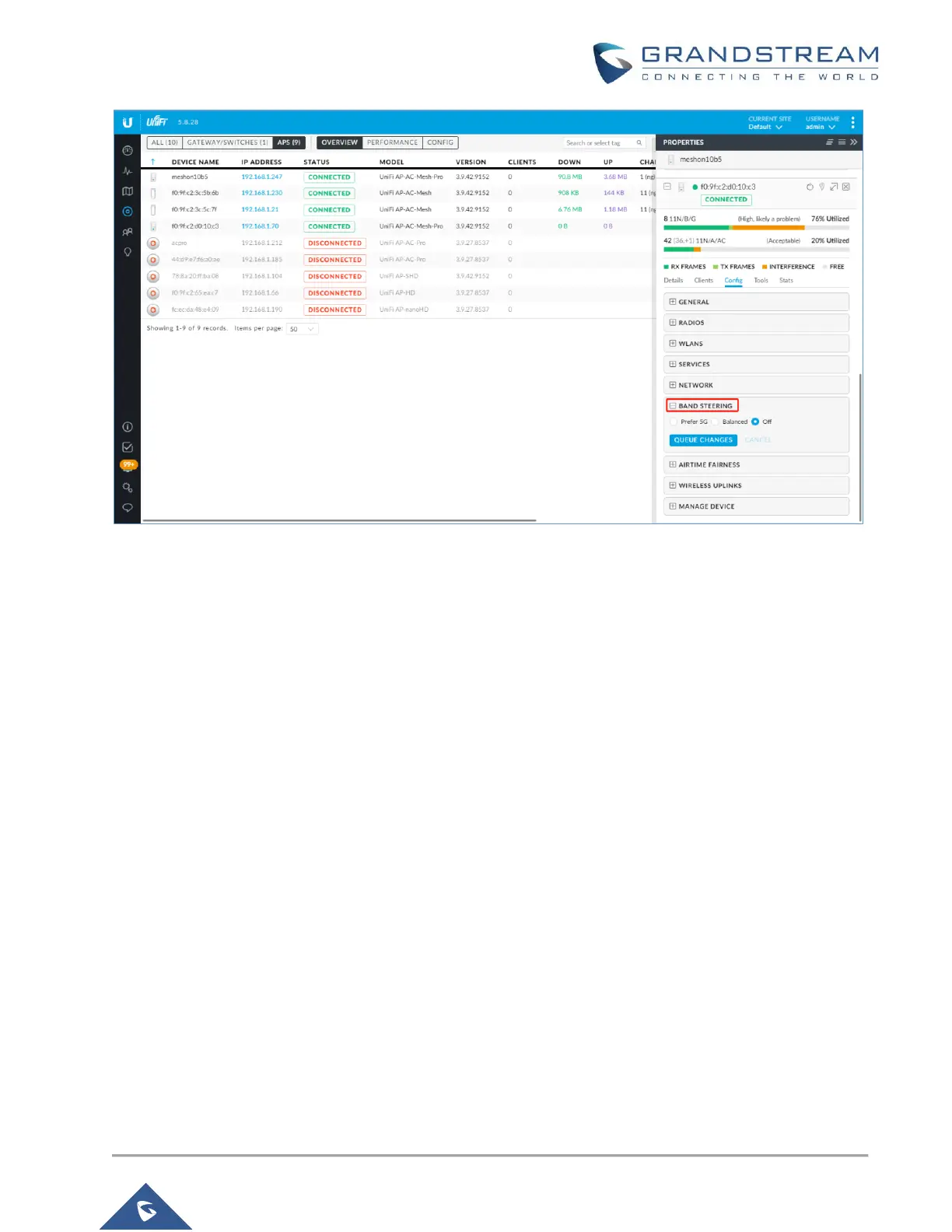Expand the Radios section
This screenshot has height=1232, width=952.
[756, 323]
